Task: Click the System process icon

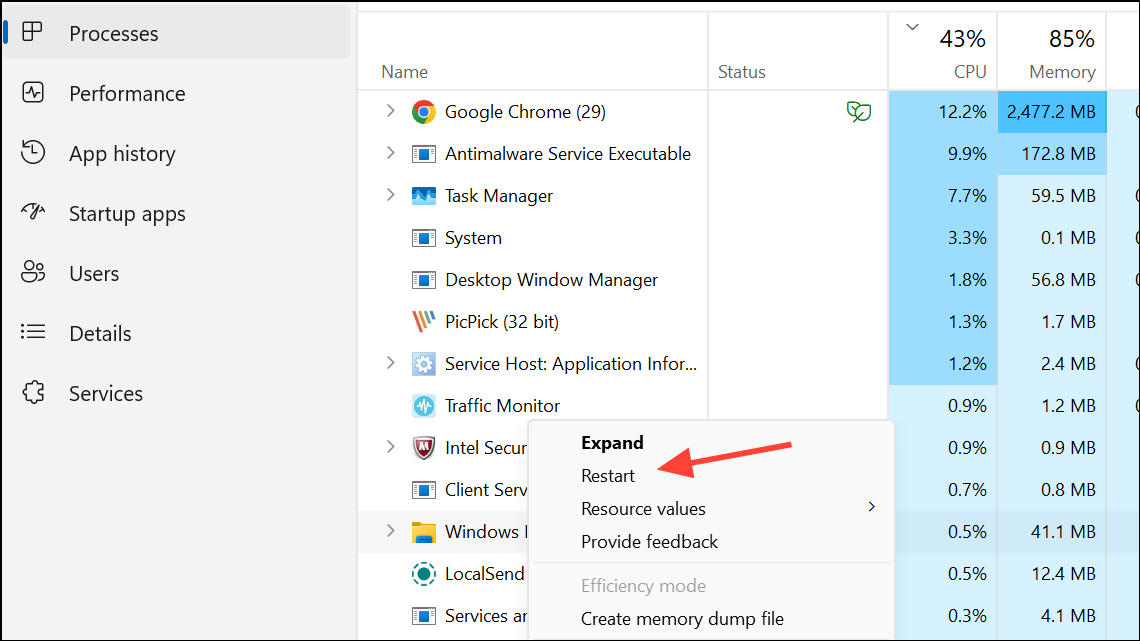Action: (423, 238)
